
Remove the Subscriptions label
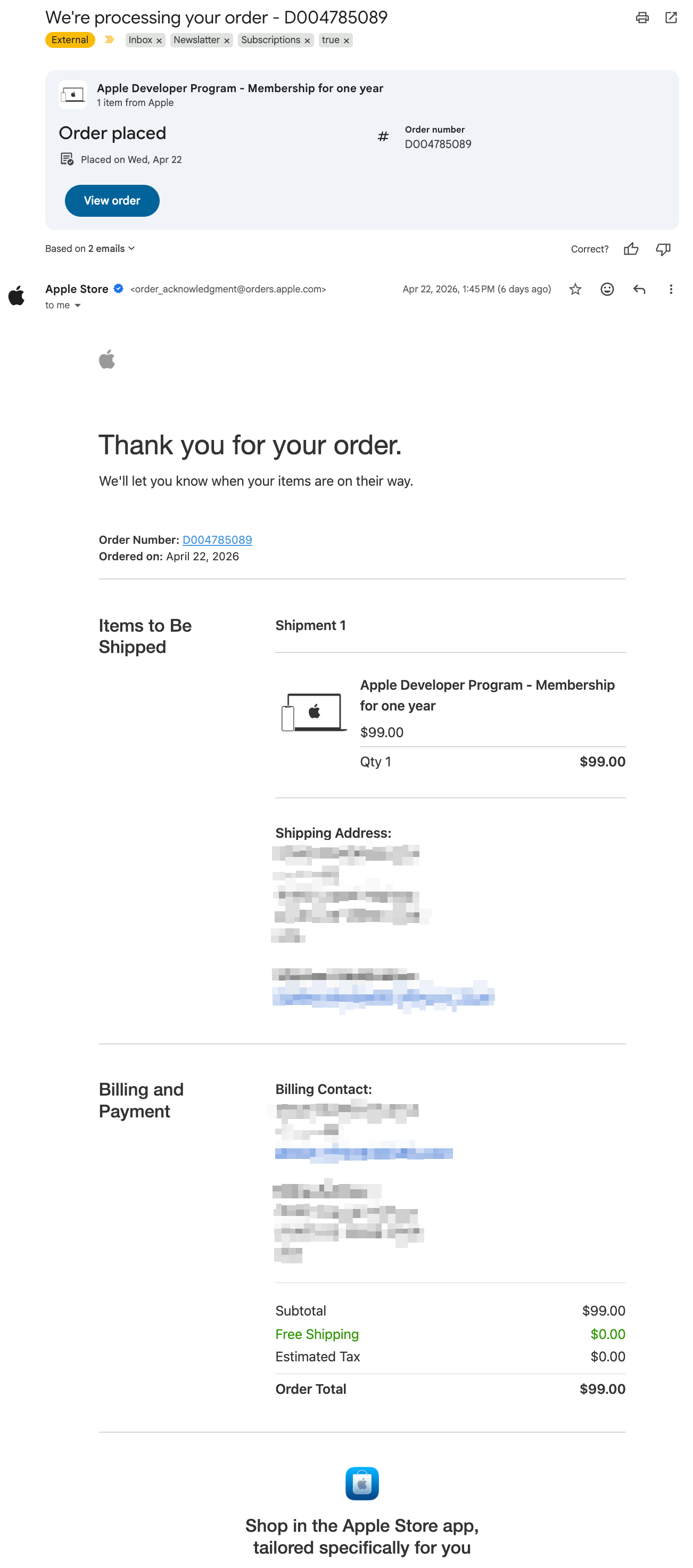pyautogui.click(x=307, y=41)
